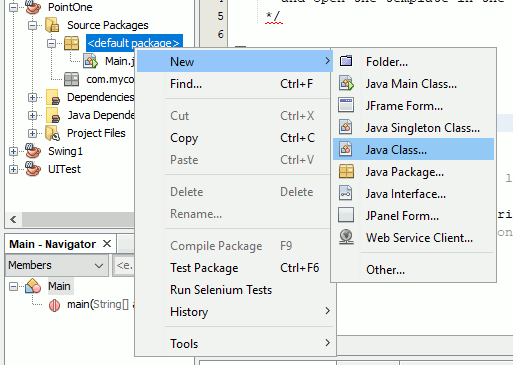Click the Dependencies folder icon

pos(53,97)
